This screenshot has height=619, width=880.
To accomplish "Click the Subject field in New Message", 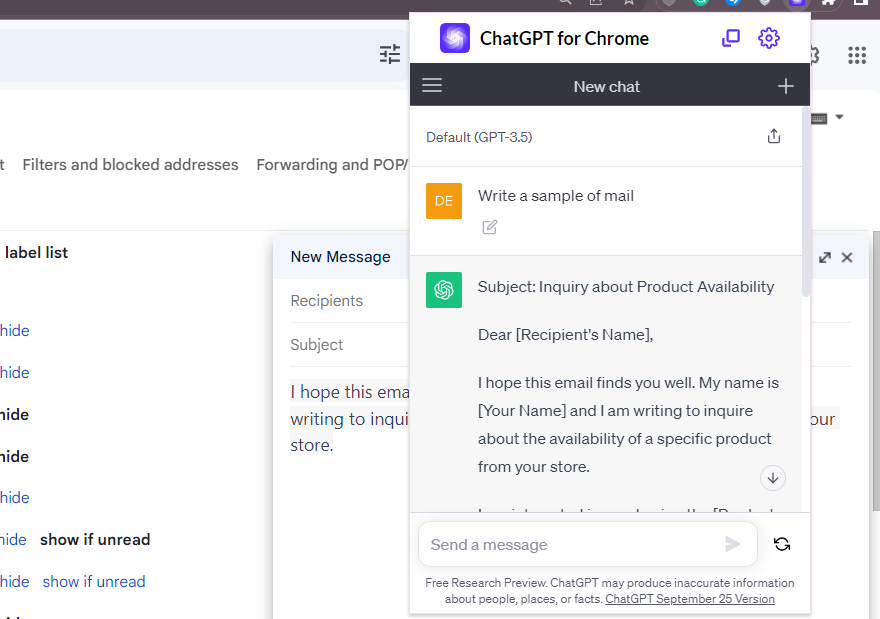I will point(350,345).
